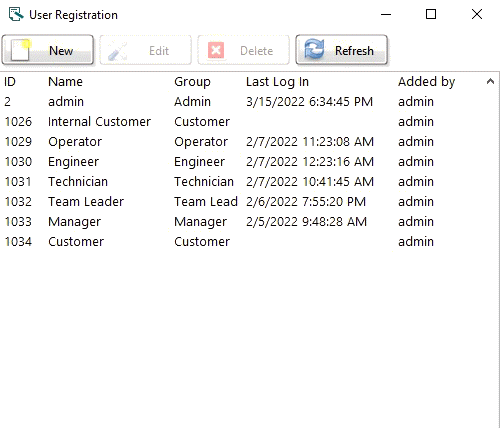
Task: Click the red X Delete icon
Action: (x=216, y=50)
